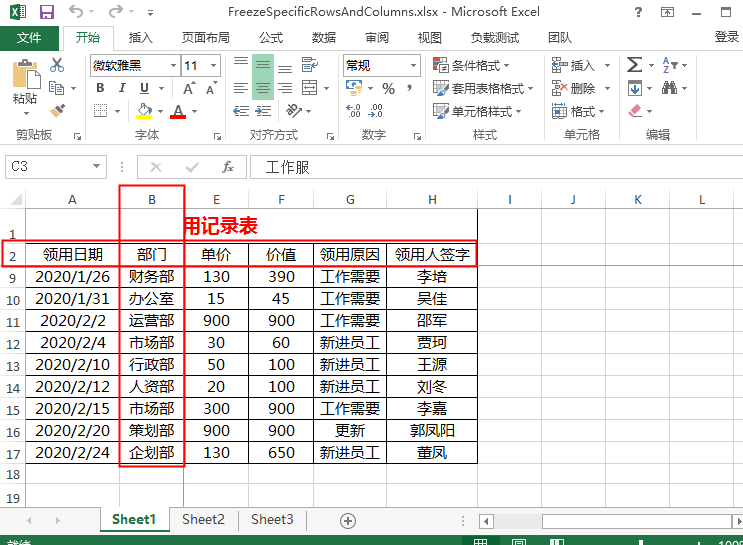Toggle Underline formatting
Screen dimensions: 743x545
pos(145,88)
